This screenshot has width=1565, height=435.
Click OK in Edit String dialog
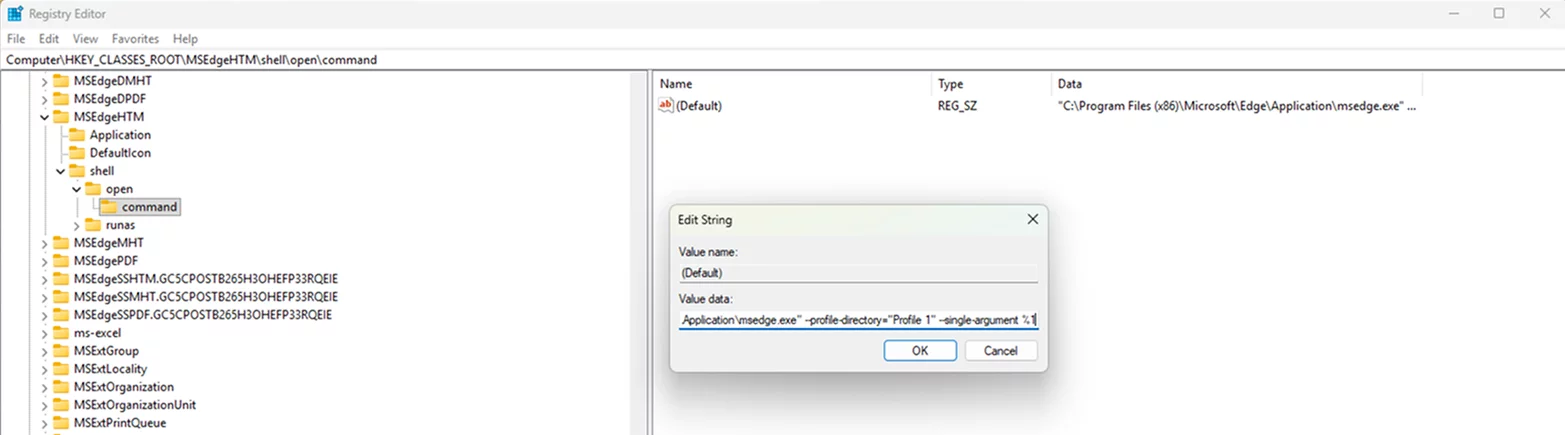pos(920,351)
